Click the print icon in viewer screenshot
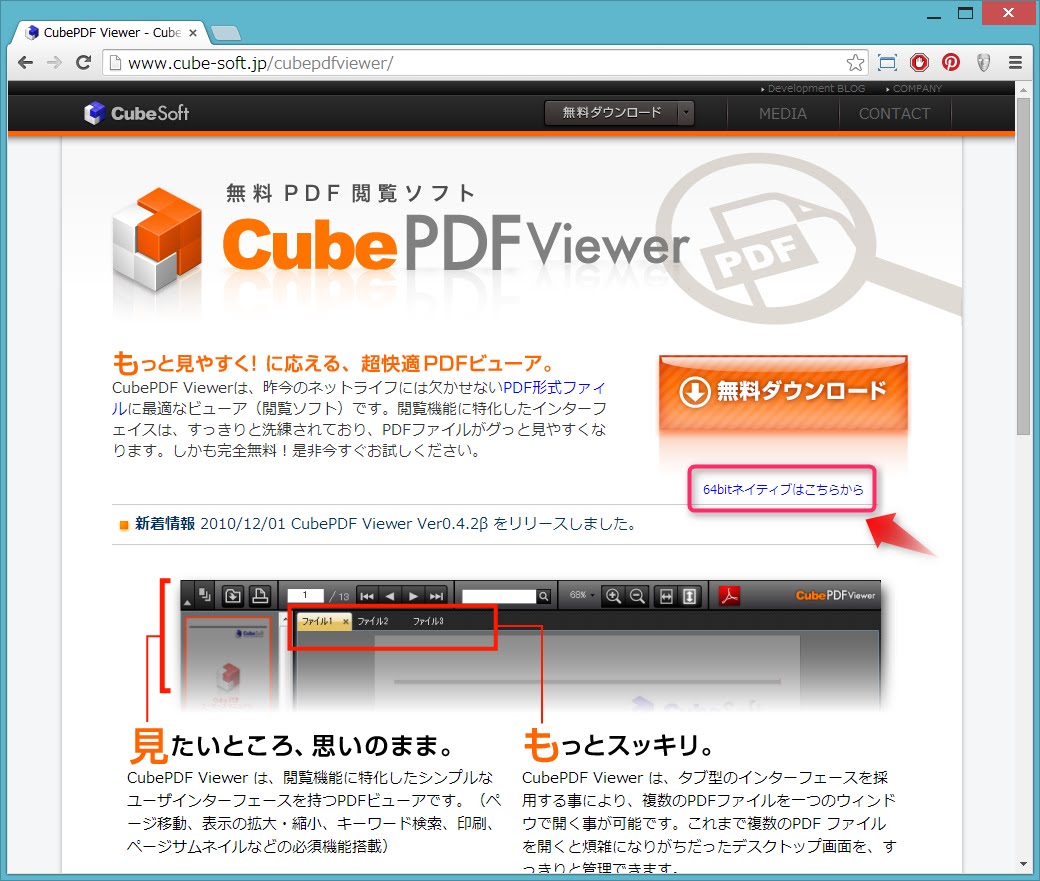The width and height of the screenshot is (1040, 881). pos(260,596)
